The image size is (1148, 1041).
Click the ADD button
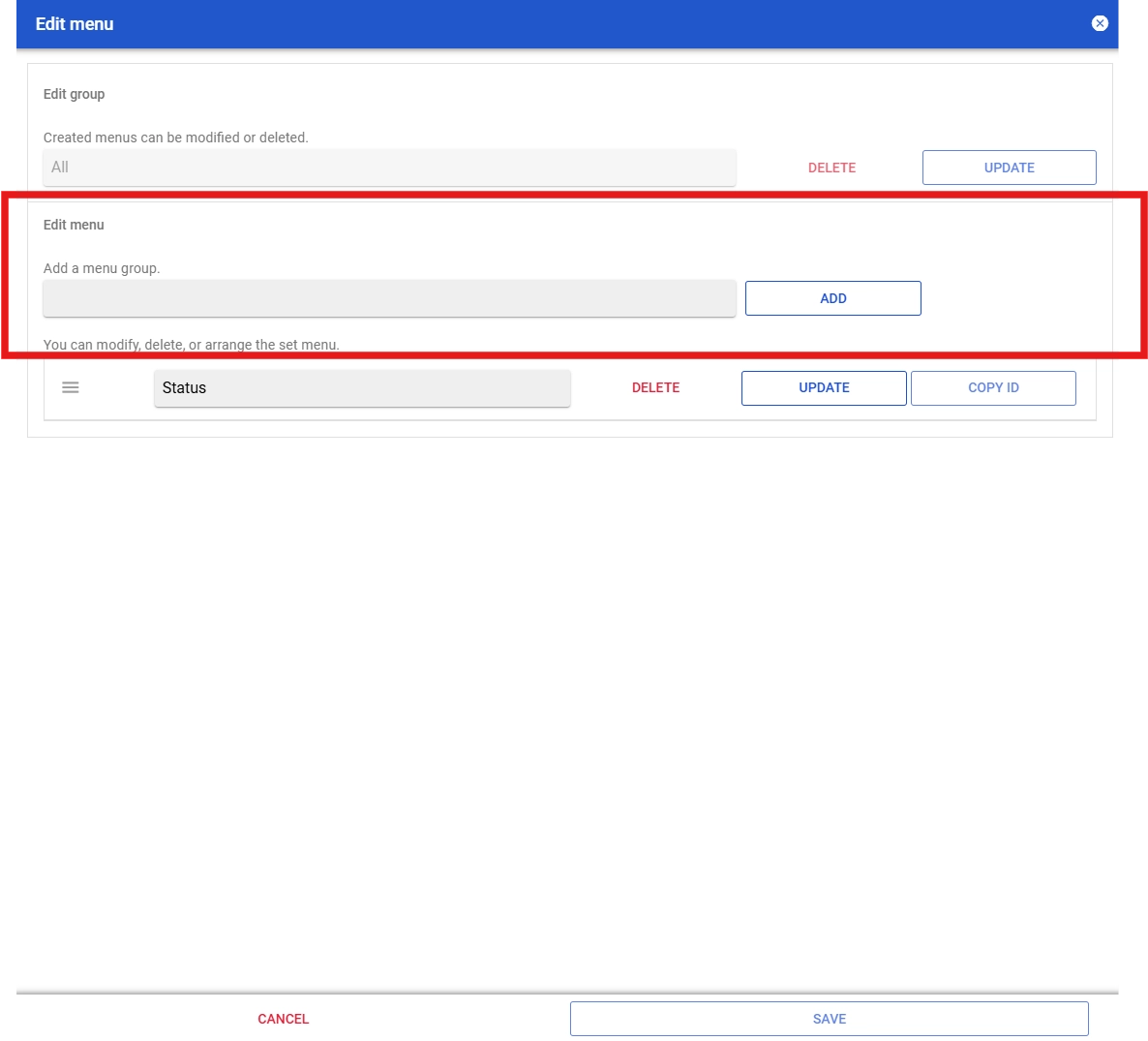(833, 298)
